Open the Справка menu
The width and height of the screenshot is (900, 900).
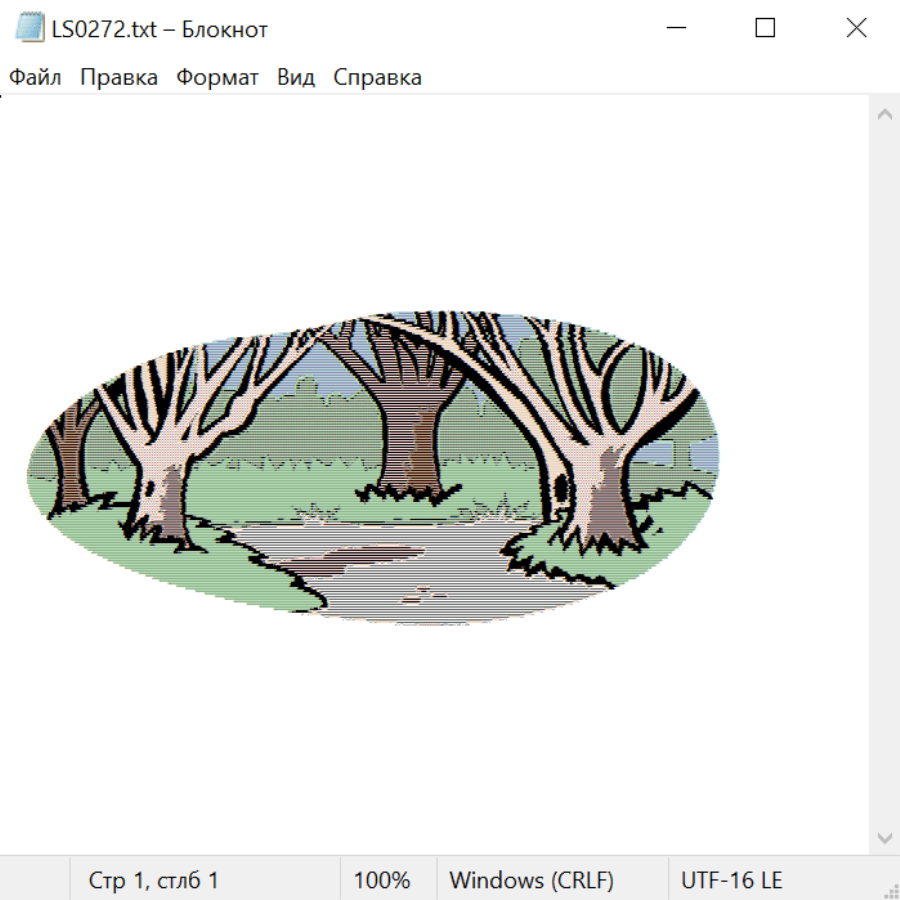[377, 78]
